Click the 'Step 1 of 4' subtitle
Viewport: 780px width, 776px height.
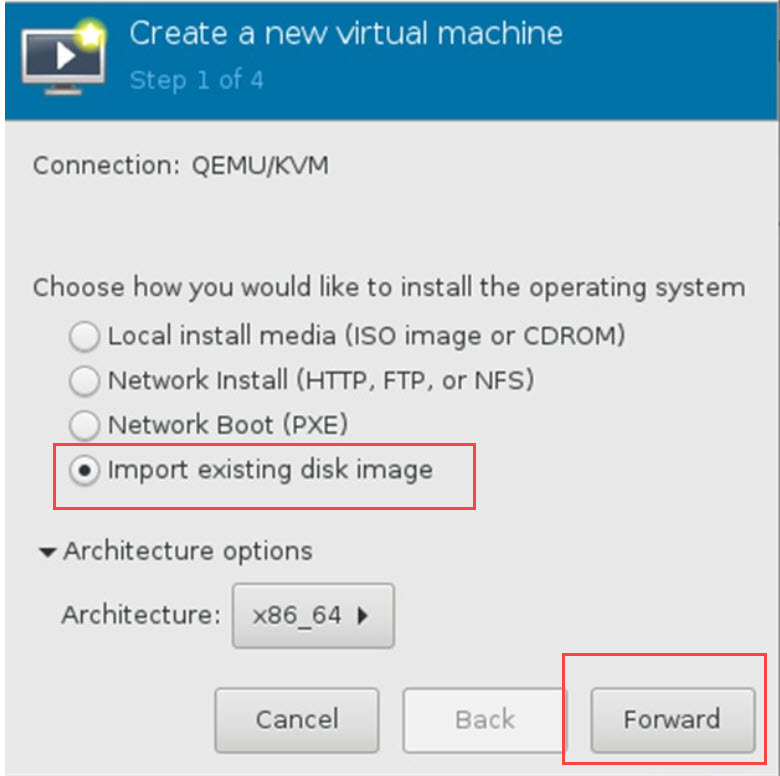196,80
